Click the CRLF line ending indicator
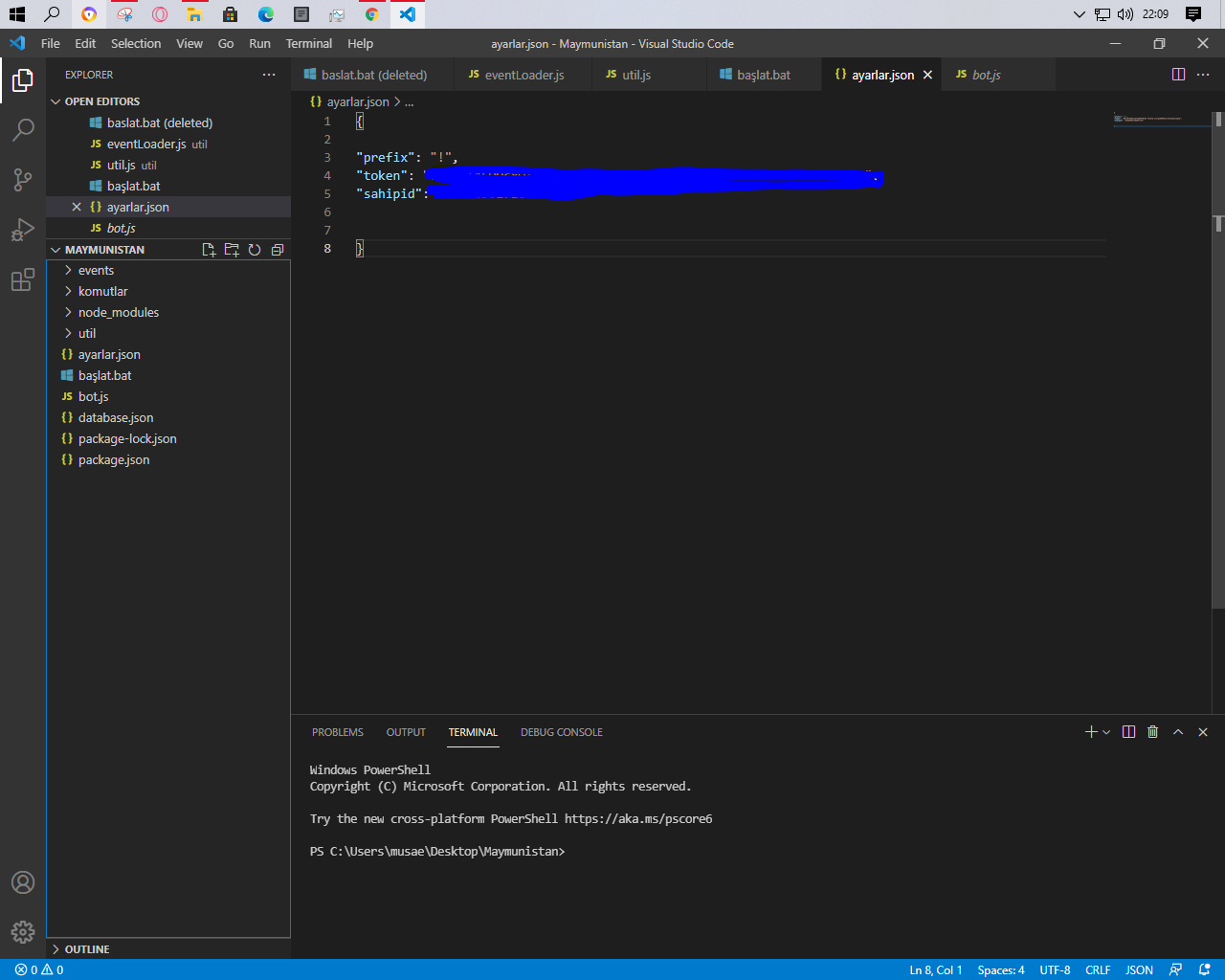The width and height of the screenshot is (1225, 980). click(1097, 969)
